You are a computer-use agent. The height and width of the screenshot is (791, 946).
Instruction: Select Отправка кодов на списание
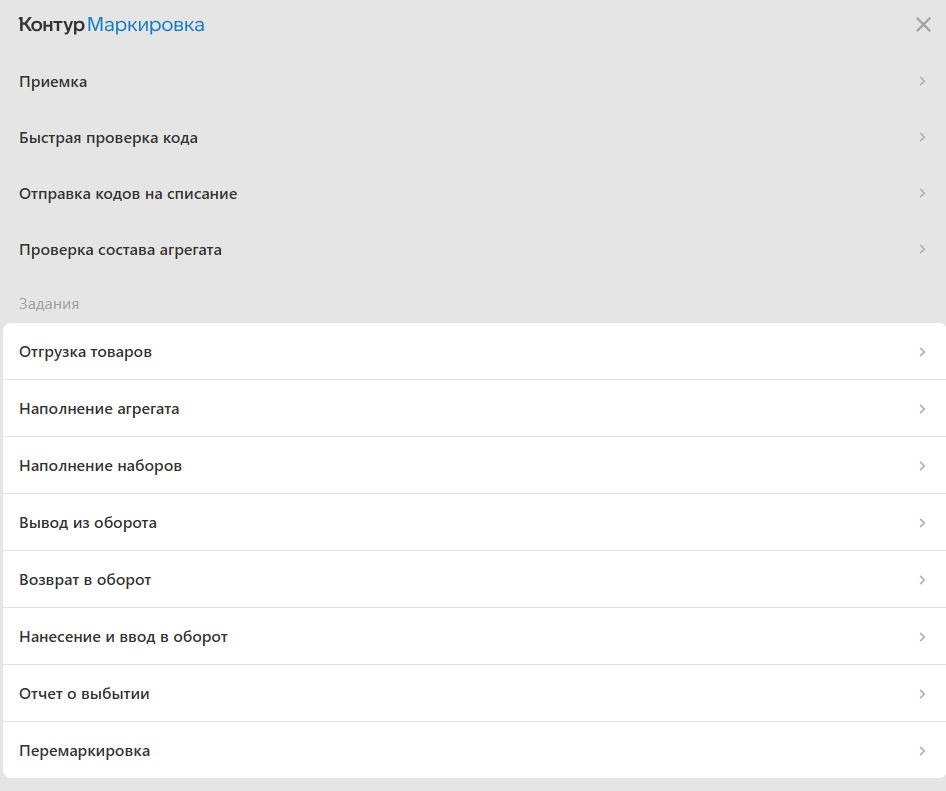tap(473, 194)
